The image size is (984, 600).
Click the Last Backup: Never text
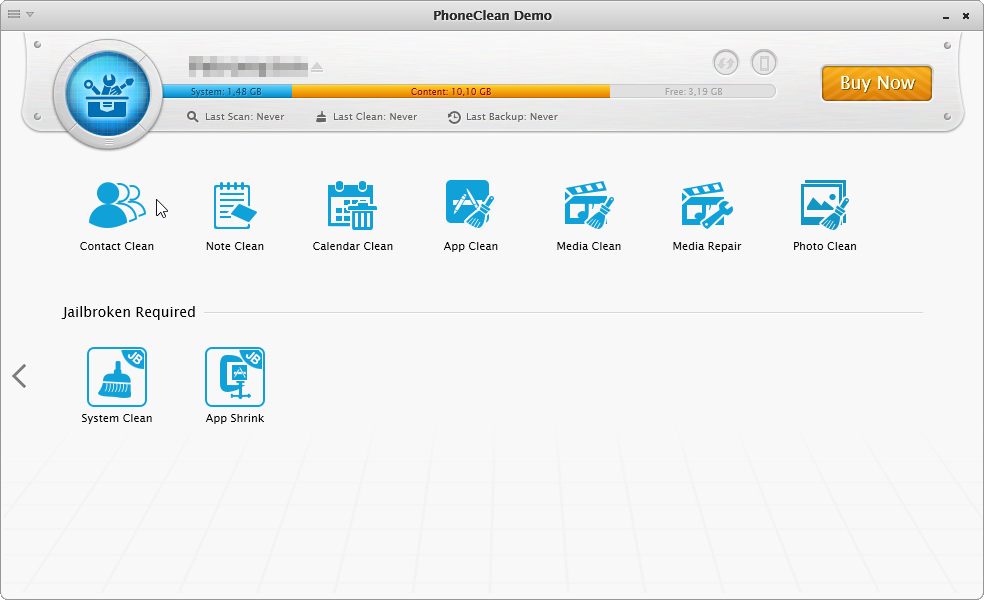click(512, 117)
